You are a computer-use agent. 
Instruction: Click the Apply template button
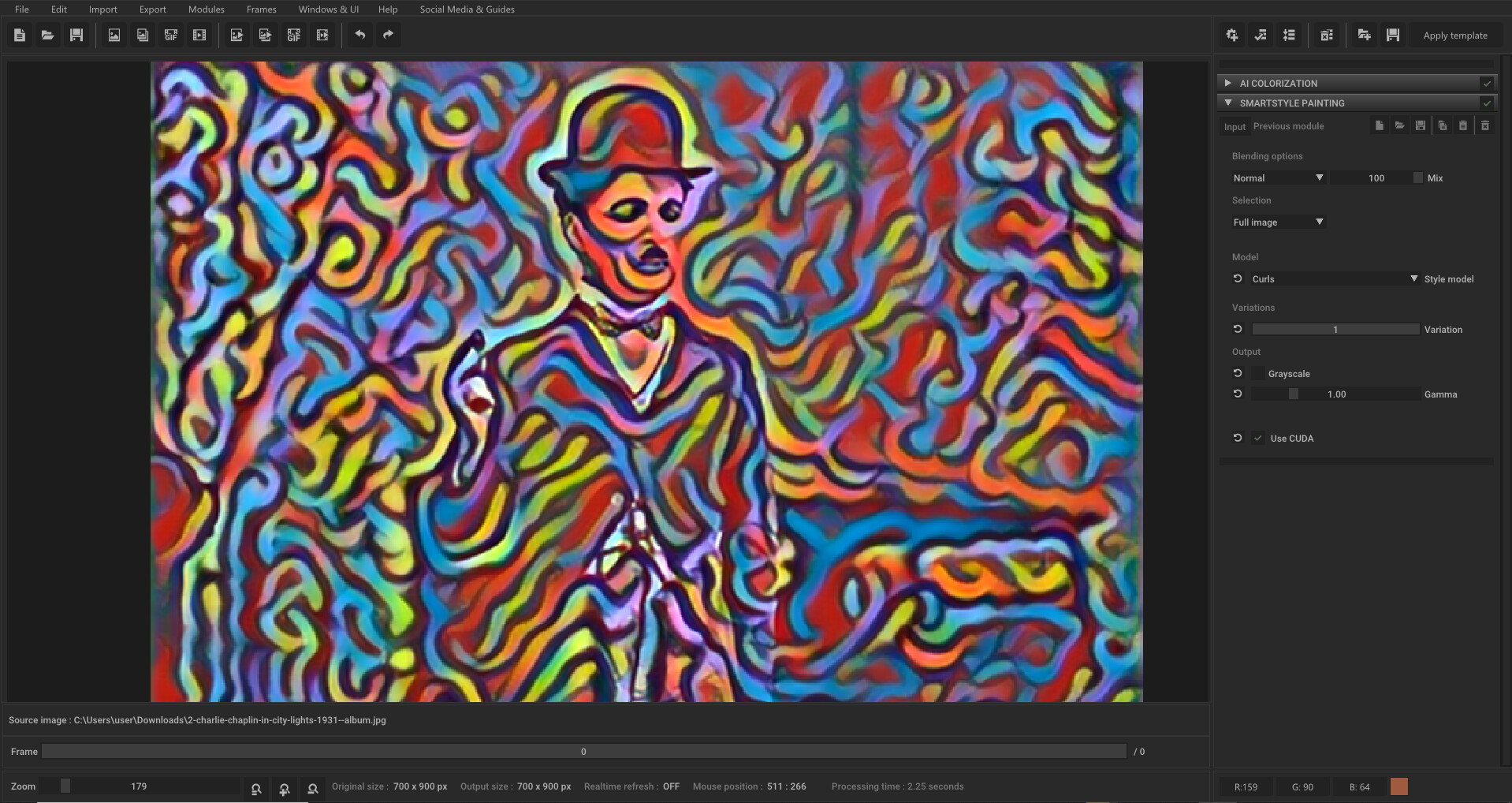tap(1455, 35)
